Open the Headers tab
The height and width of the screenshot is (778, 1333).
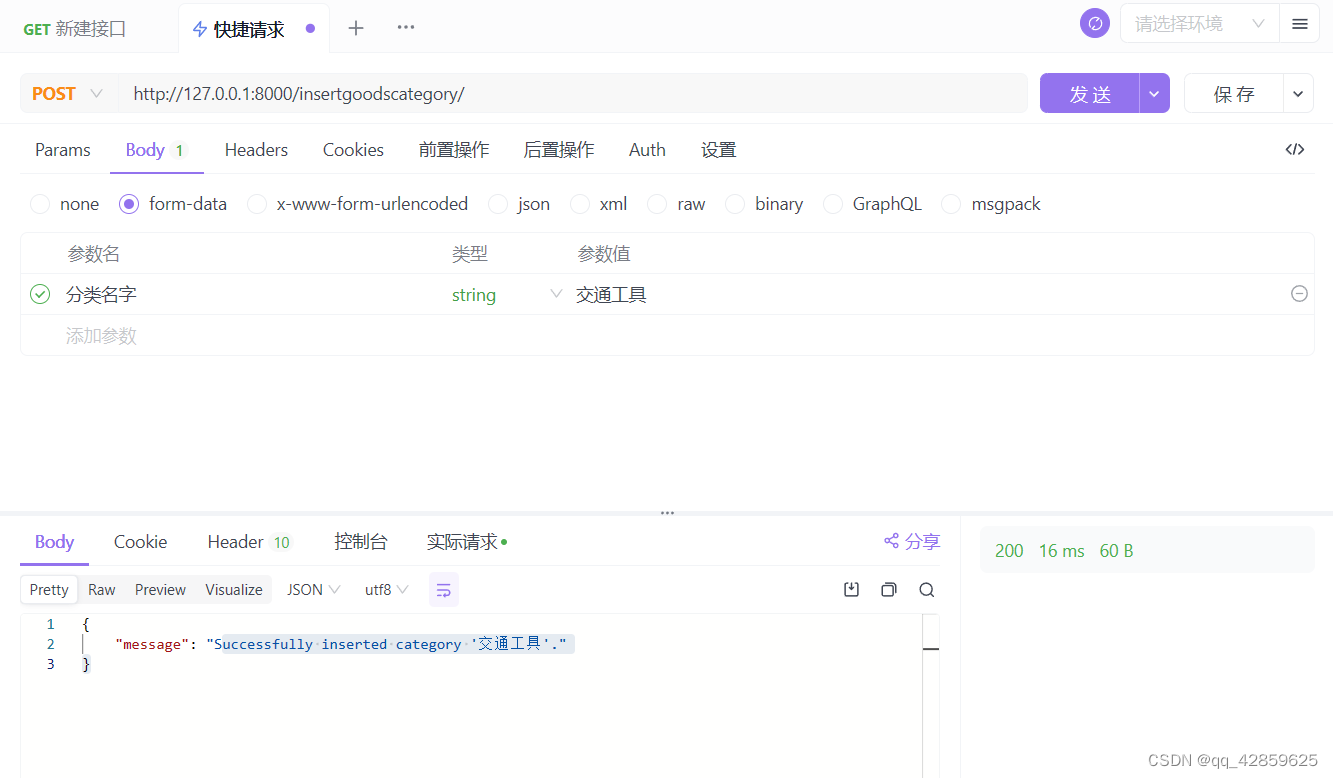pos(256,149)
